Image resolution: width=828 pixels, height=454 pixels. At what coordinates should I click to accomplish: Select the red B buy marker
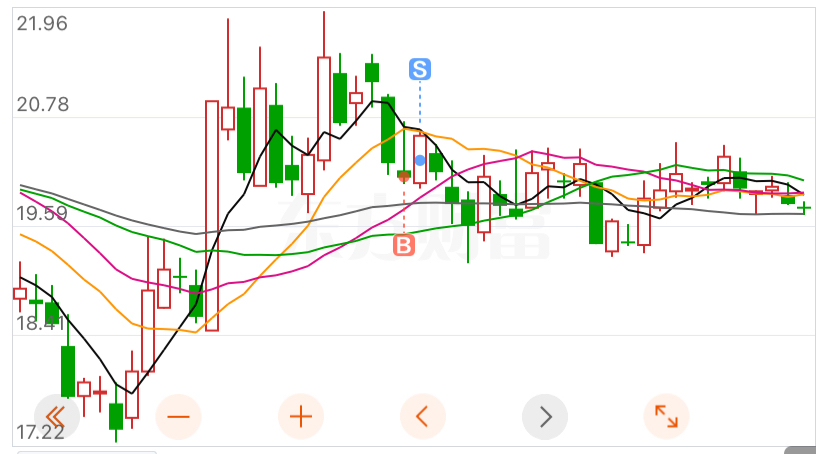coord(404,245)
